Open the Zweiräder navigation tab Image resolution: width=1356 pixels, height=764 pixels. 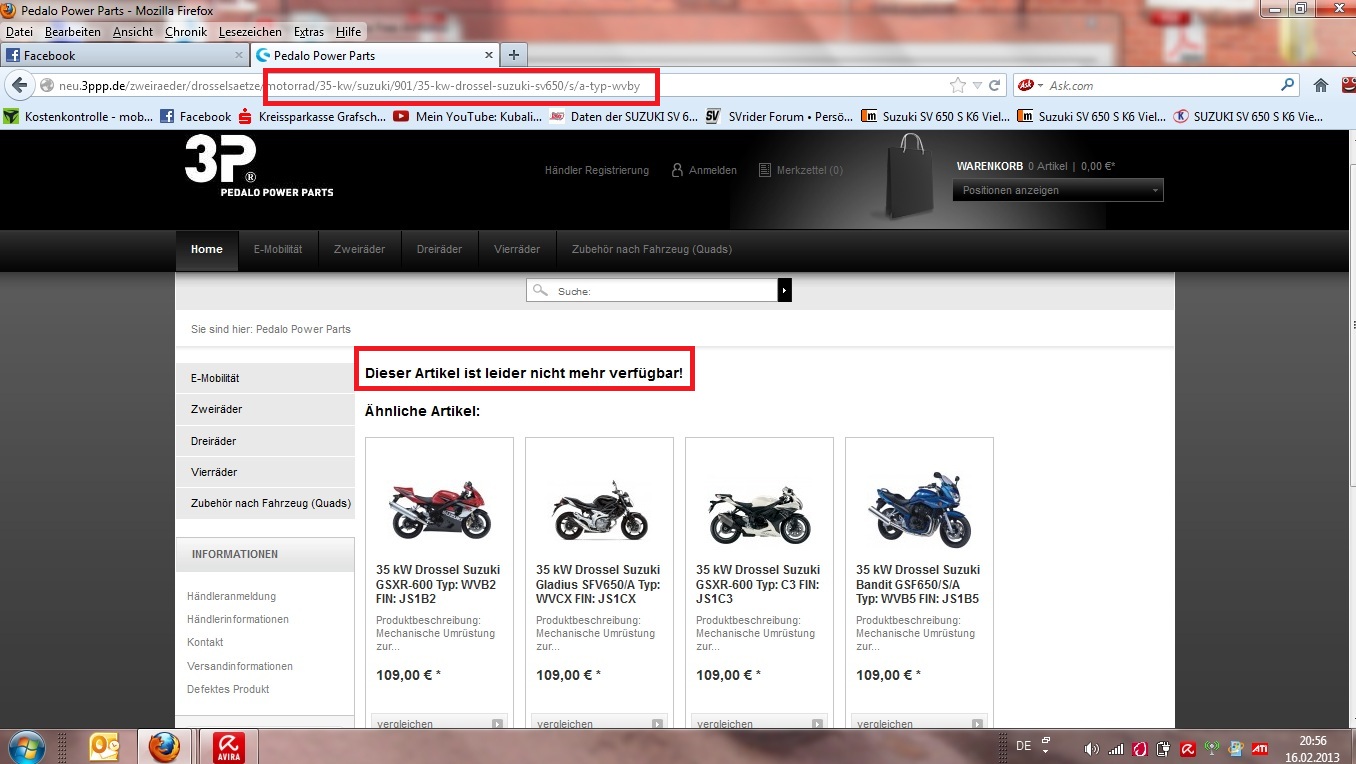[359, 249]
